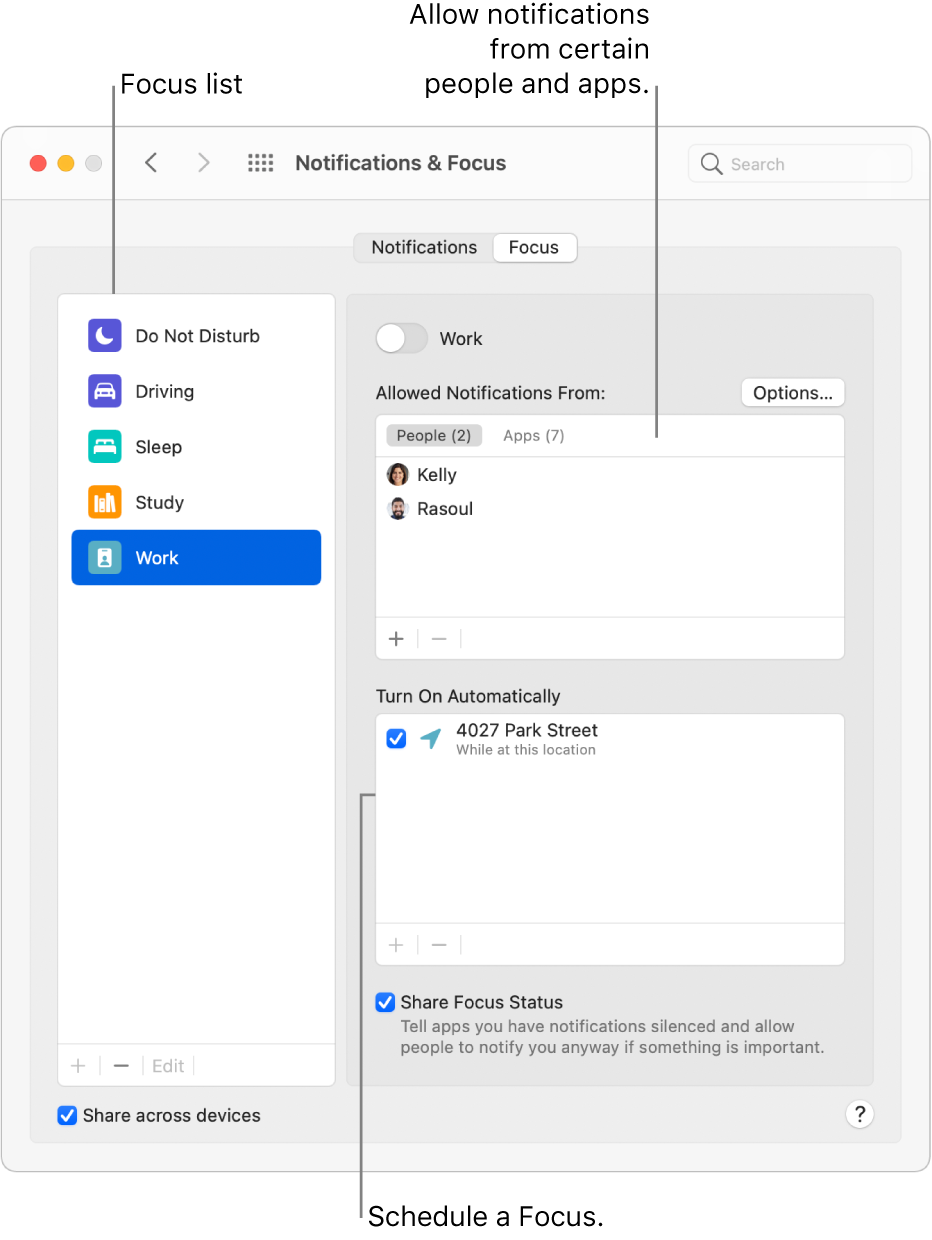Turn on the Work focus switch

(401, 338)
